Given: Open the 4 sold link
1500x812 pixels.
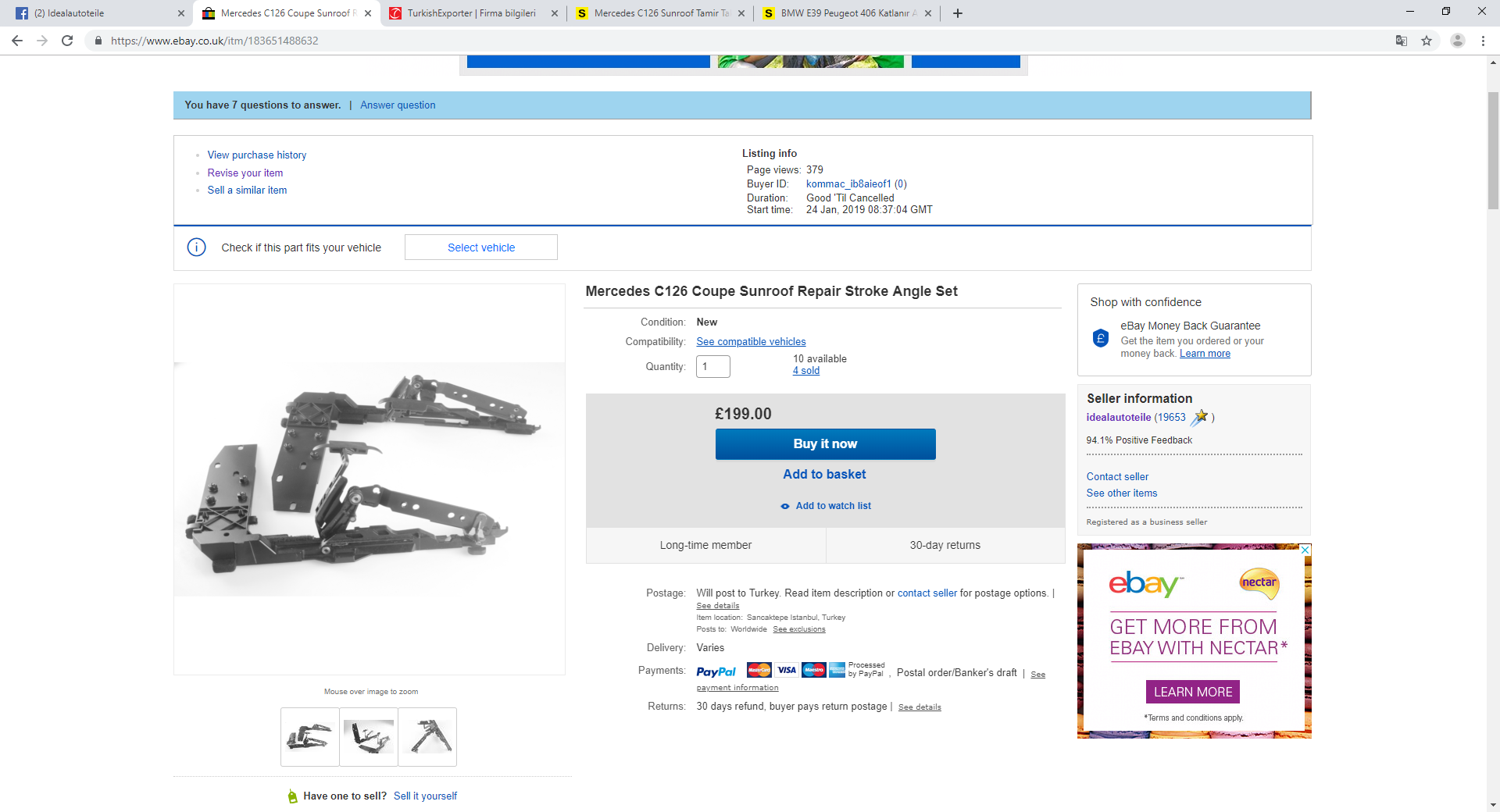Looking at the screenshot, I should [806, 371].
